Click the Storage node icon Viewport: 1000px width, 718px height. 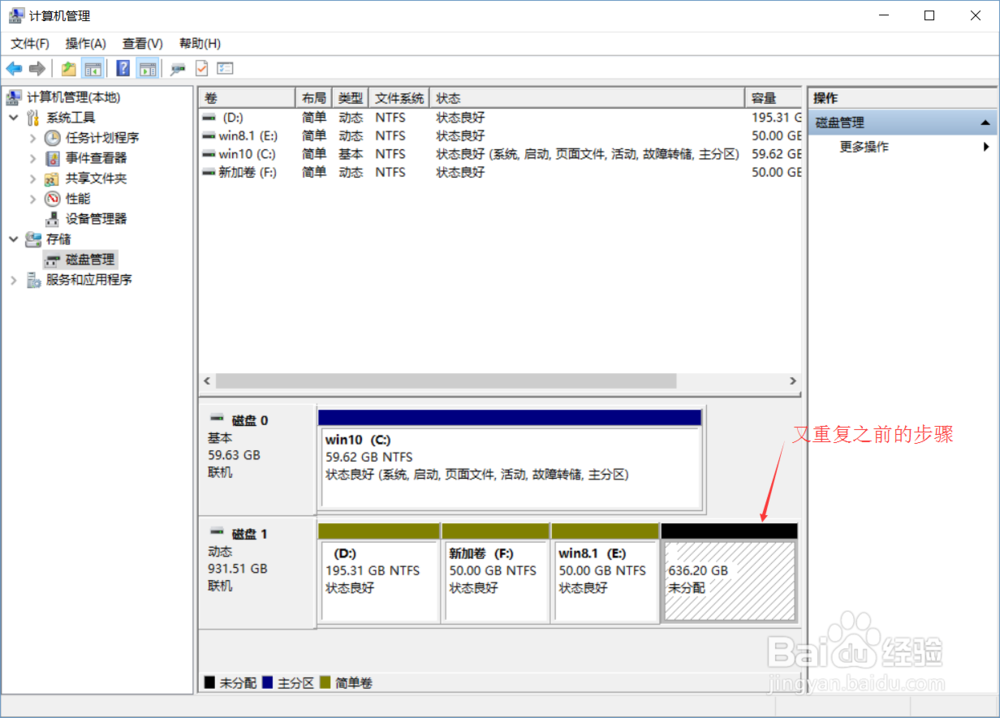33,239
